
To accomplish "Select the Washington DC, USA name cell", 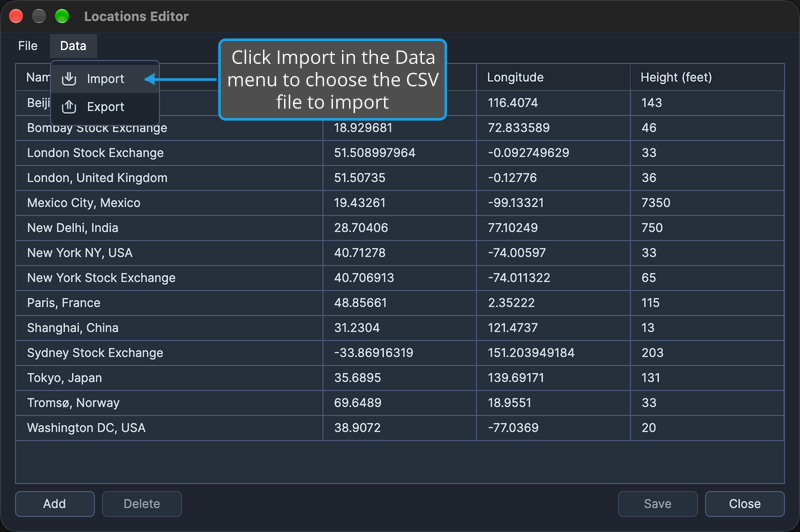I will coord(169,428).
